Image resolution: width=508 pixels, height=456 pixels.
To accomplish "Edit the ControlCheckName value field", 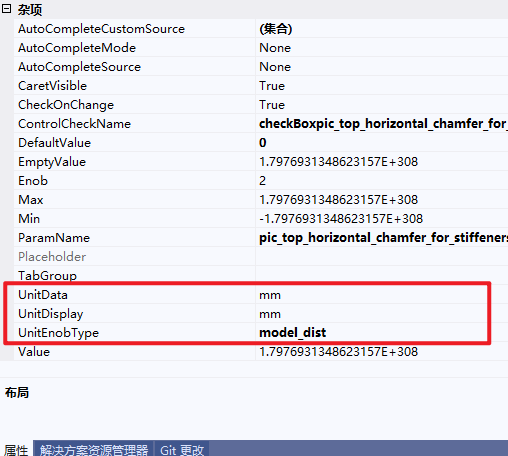I will pos(382,124).
